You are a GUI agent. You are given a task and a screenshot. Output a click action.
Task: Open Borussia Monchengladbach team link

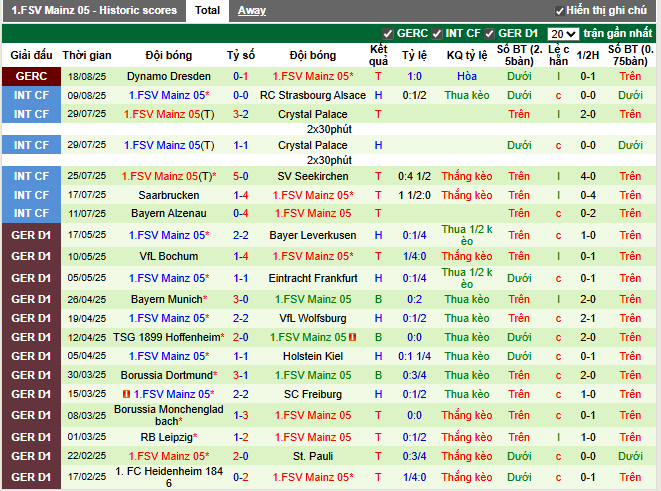(169, 415)
